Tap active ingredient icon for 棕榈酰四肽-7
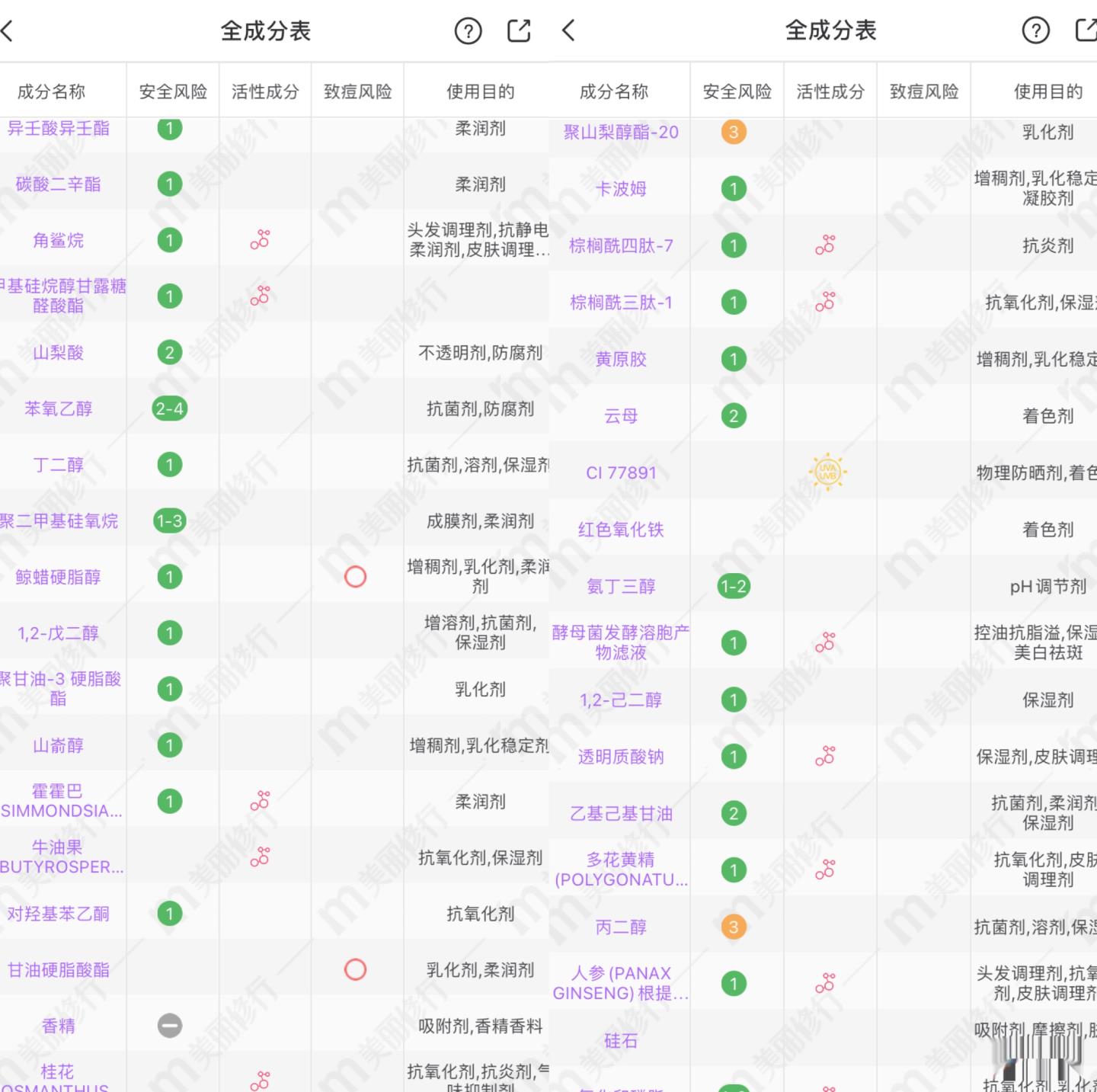1097x1092 pixels. click(825, 245)
